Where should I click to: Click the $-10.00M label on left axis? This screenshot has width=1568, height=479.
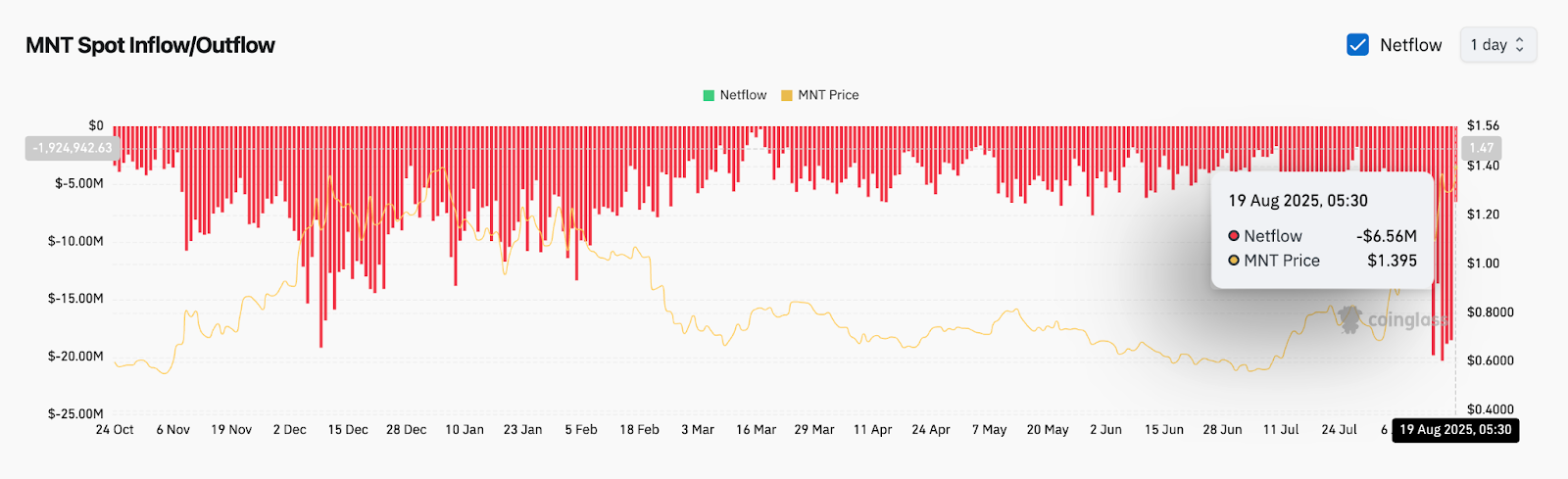(x=75, y=241)
